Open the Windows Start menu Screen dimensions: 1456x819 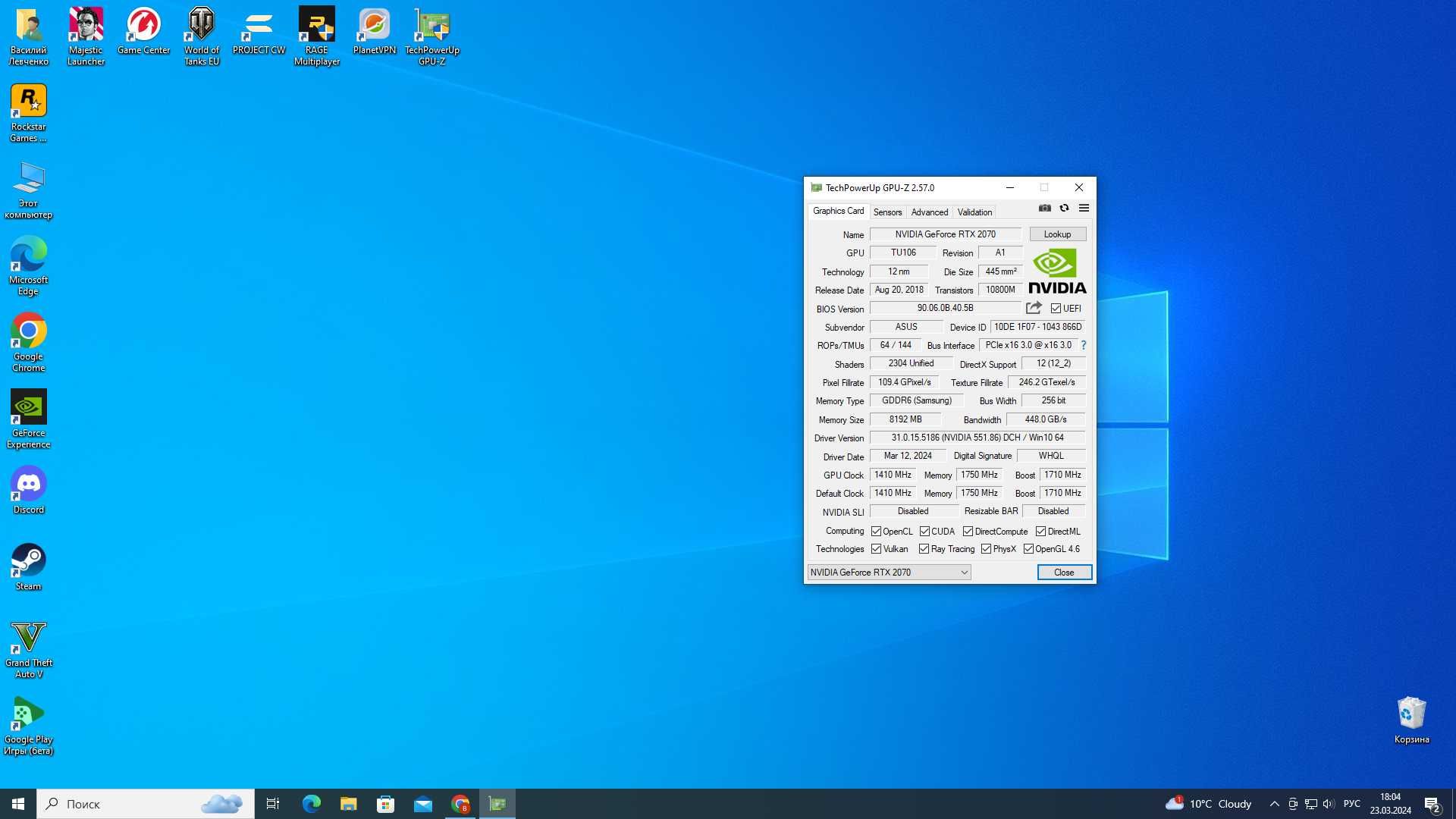[x=18, y=804]
